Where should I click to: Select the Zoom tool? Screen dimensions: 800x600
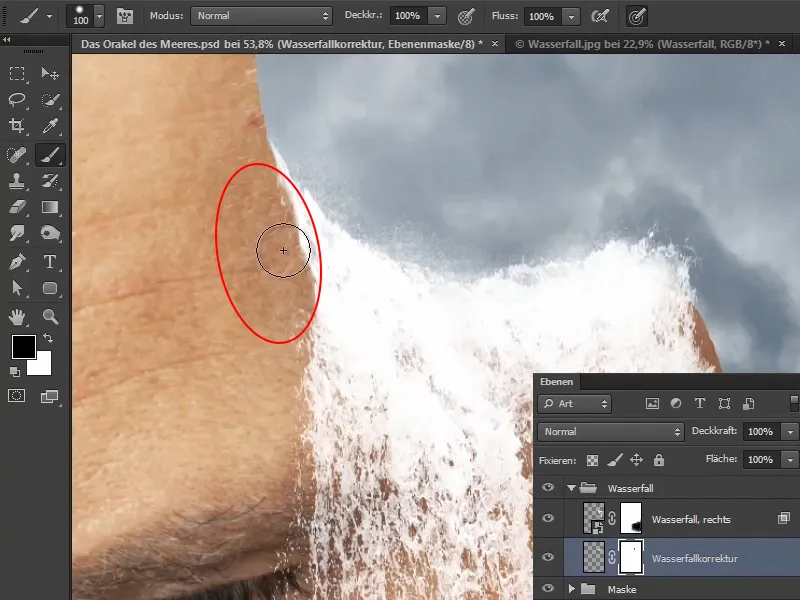50,317
